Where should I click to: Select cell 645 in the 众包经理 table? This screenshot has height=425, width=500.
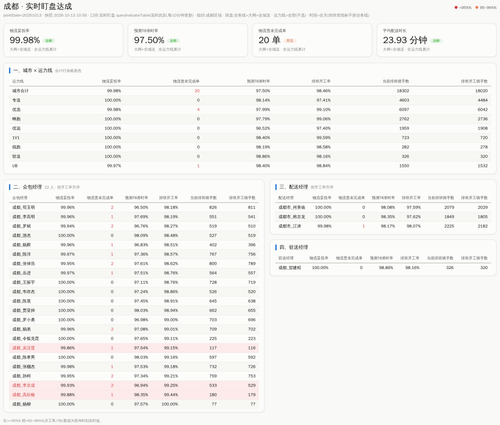213,301
